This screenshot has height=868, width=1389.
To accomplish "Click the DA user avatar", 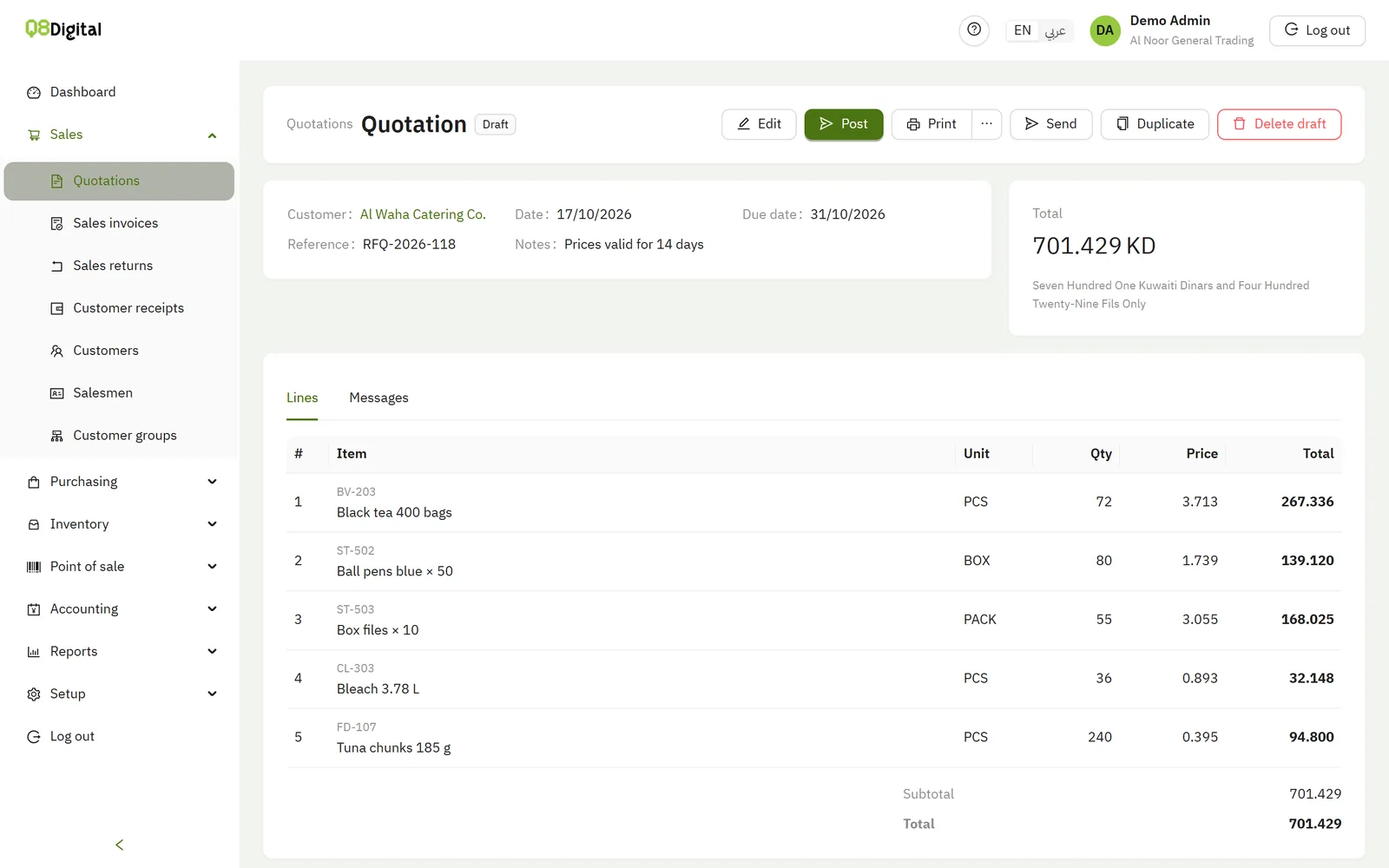I will [1104, 30].
